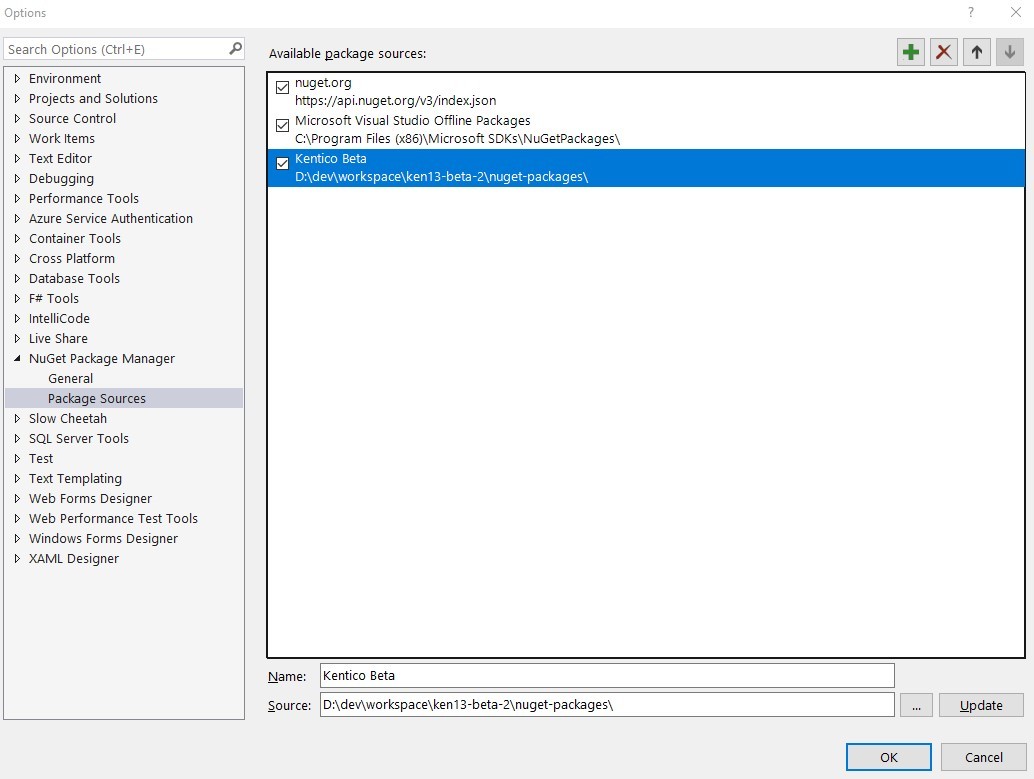Open help with the question mark icon
Image resolution: width=1034 pixels, height=779 pixels.
971,13
